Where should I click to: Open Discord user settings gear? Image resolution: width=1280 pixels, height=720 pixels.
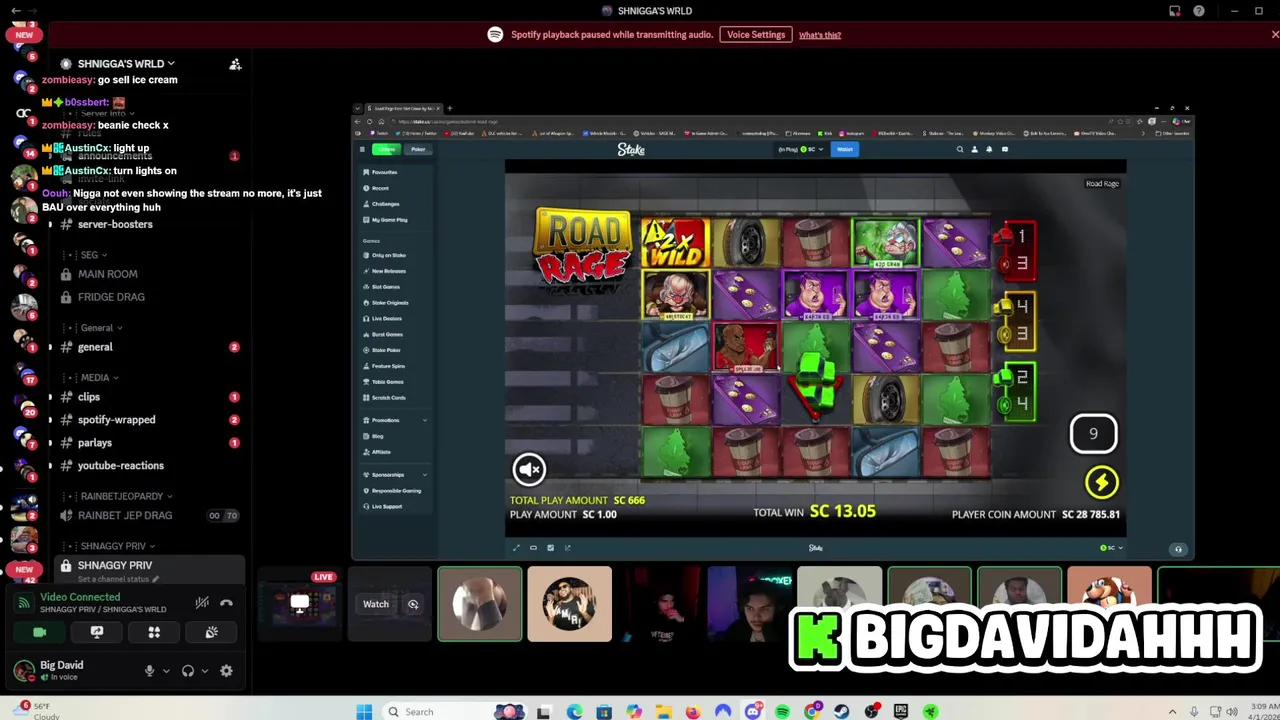click(226, 671)
